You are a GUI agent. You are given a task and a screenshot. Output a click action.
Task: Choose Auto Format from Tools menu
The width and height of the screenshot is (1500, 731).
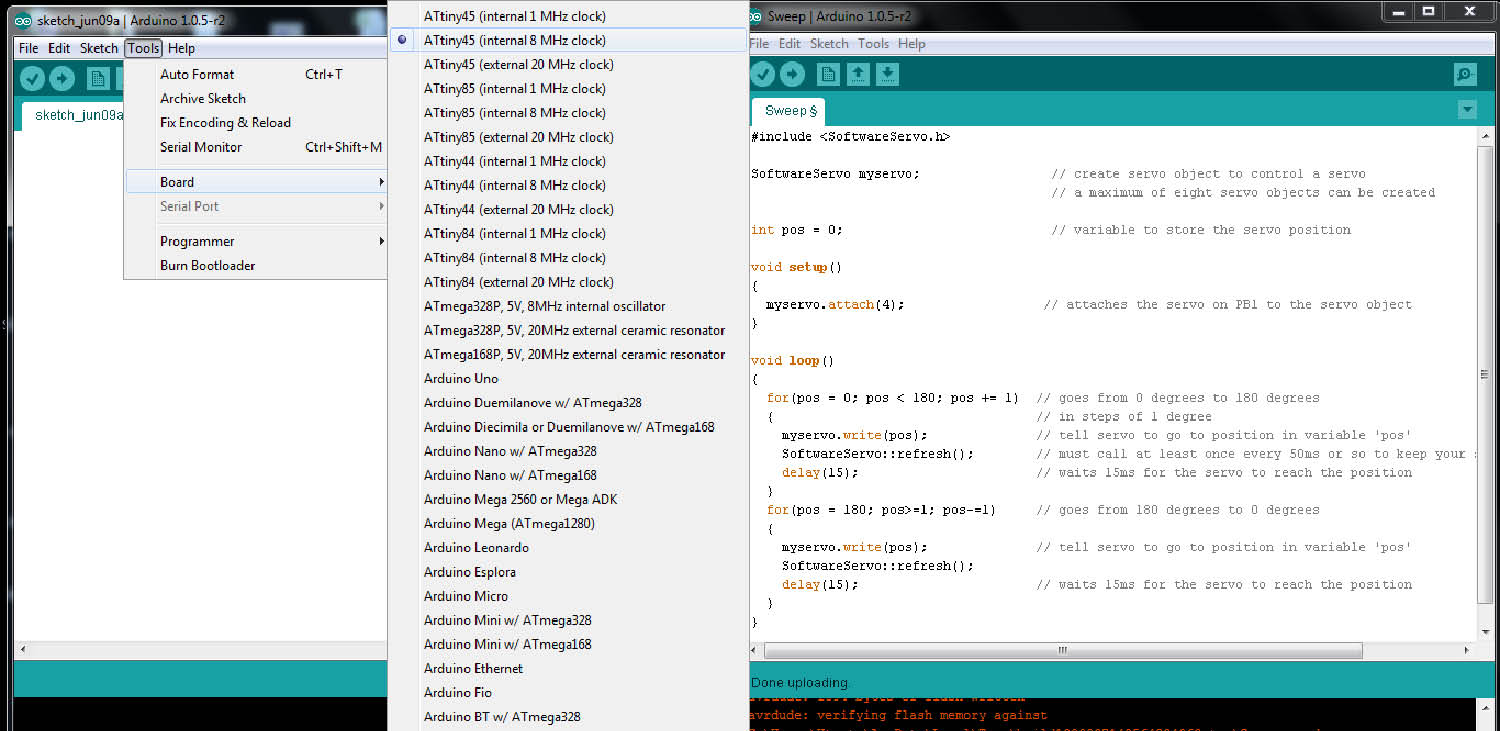pyautogui.click(x=256, y=74)
